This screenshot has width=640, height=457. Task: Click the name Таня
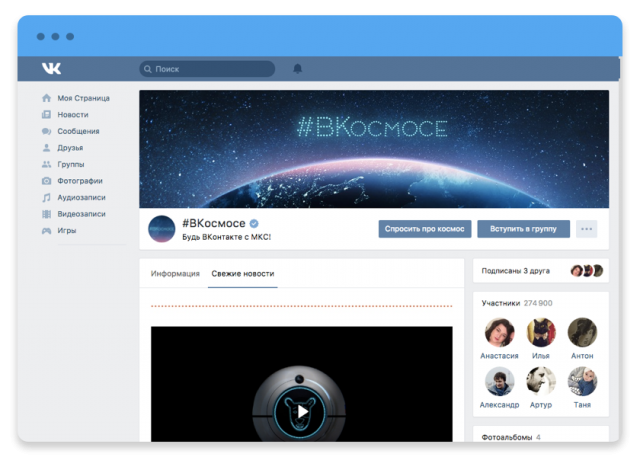(582, 405)
